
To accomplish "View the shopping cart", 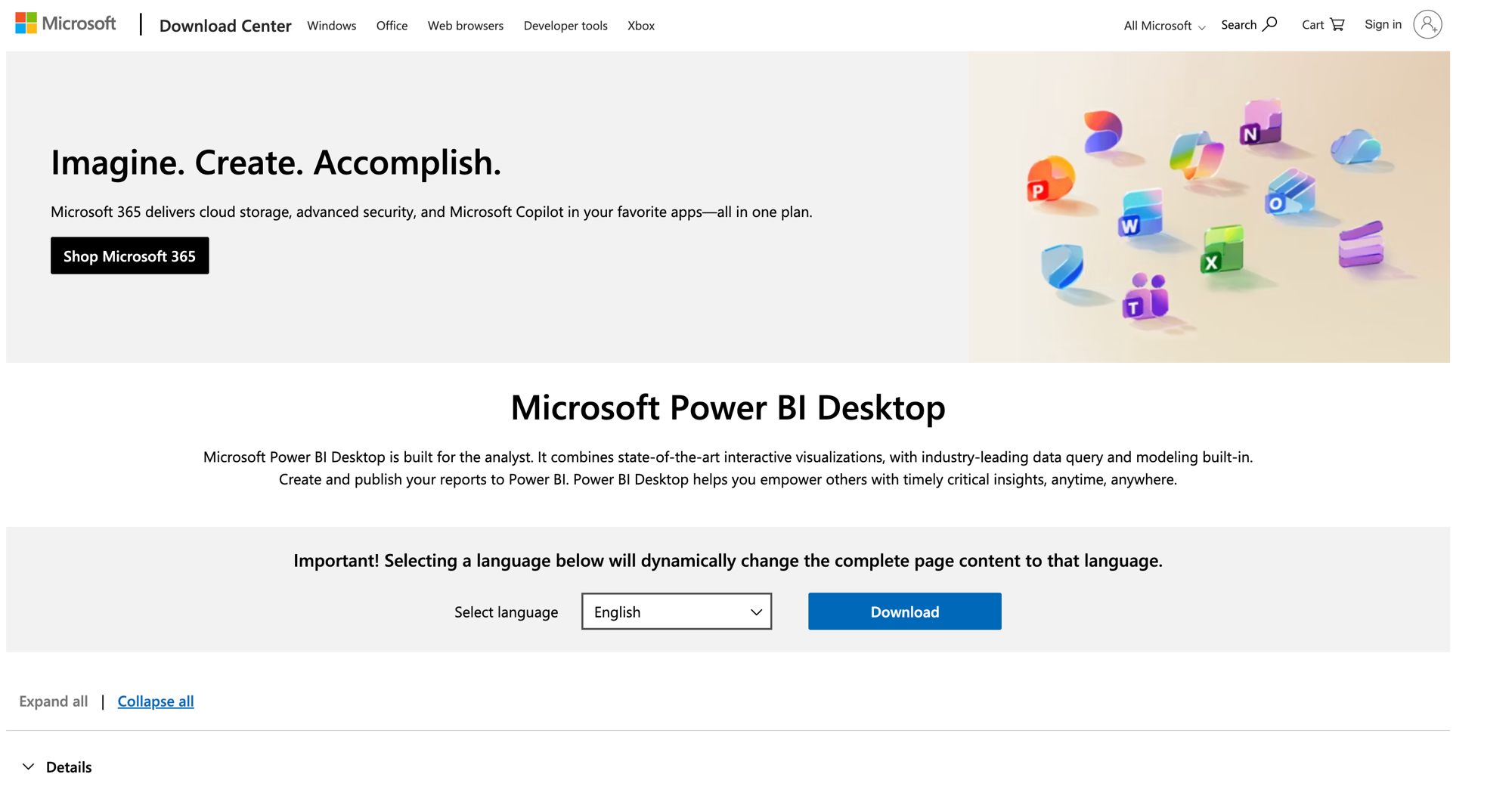I will click(x=1321, y=24).
